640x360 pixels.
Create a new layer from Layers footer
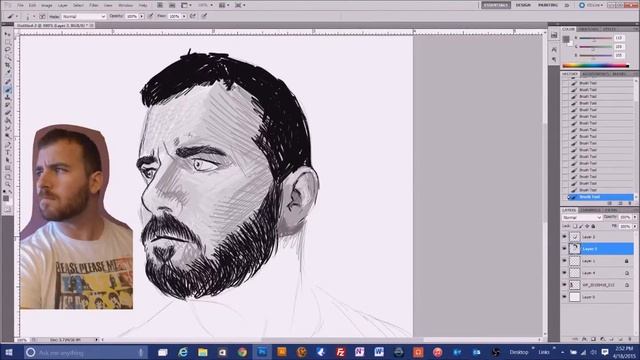pos(620,339)
